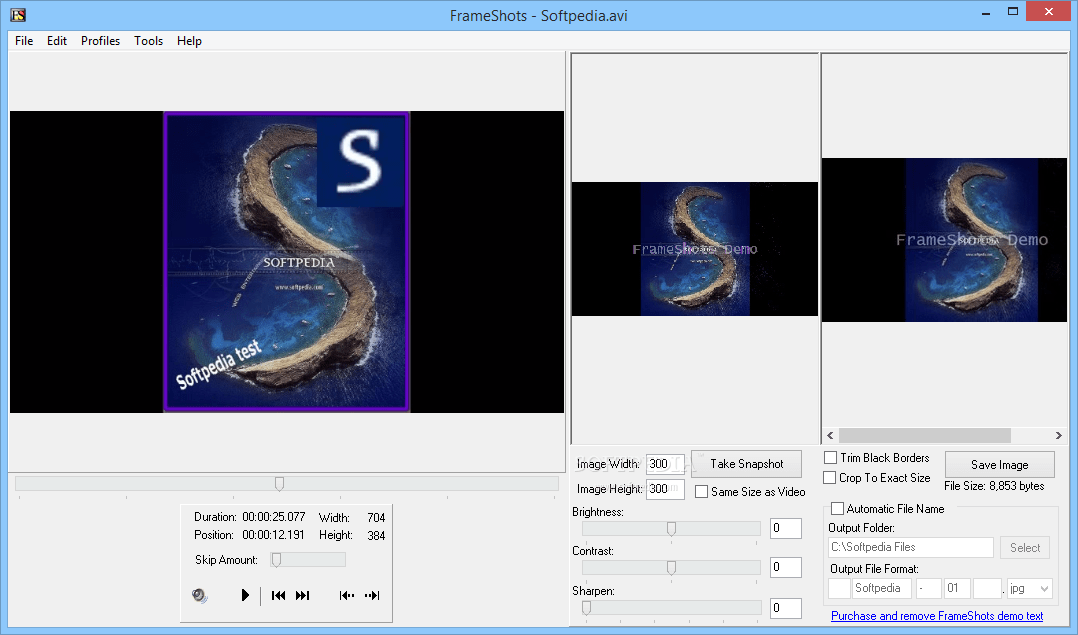Start video playback with the play button
Image resolution: width=1078 pixels, height=635 pixels.
(x=245, y=595)
